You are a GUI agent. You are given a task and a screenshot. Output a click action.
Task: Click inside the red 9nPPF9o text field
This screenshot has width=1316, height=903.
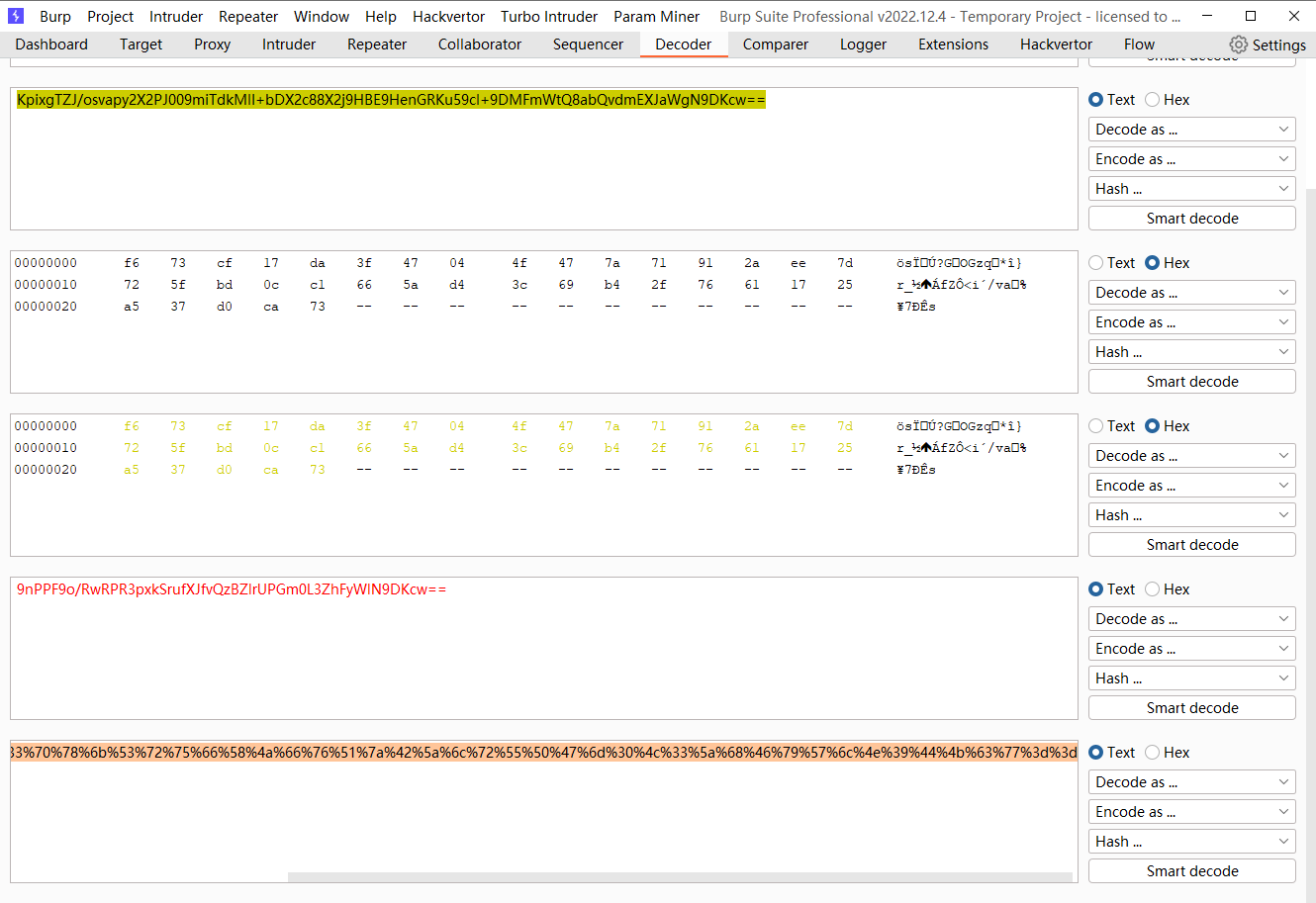(x=544, y=649)
